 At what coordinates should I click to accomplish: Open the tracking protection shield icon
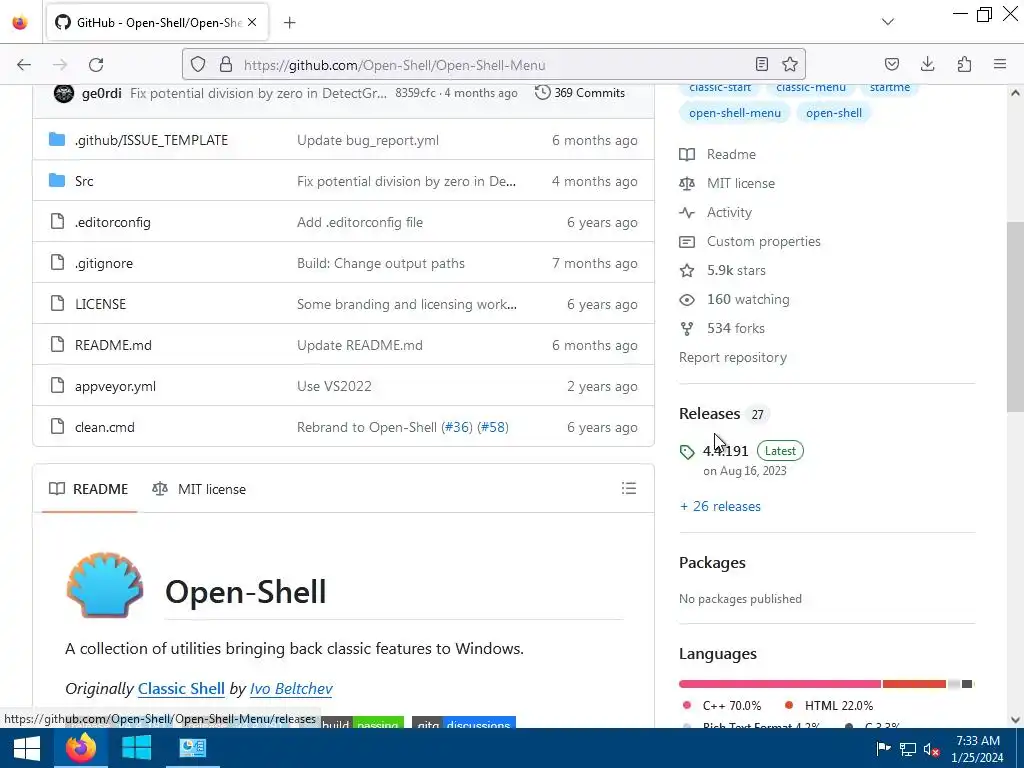click(x=198, y=64)
